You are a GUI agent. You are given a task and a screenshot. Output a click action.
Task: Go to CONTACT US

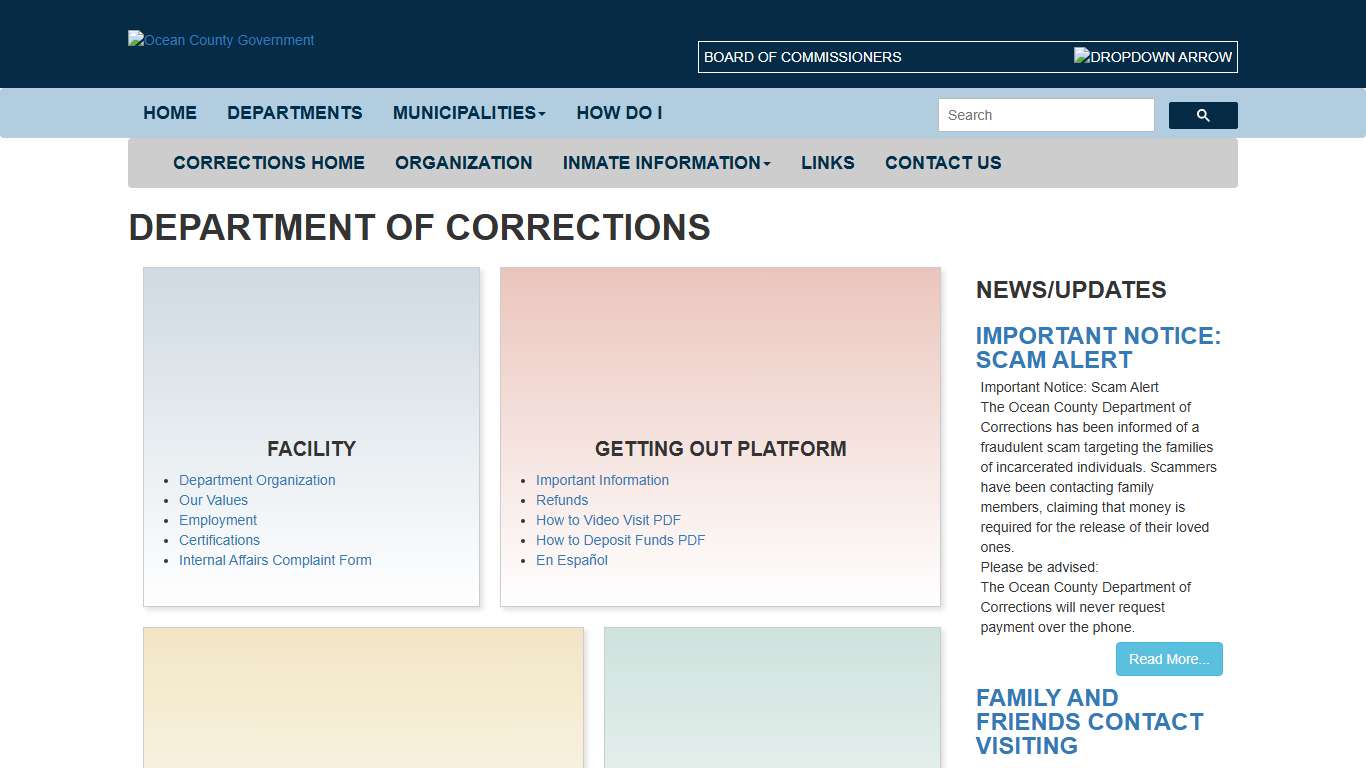coord(942,162)
